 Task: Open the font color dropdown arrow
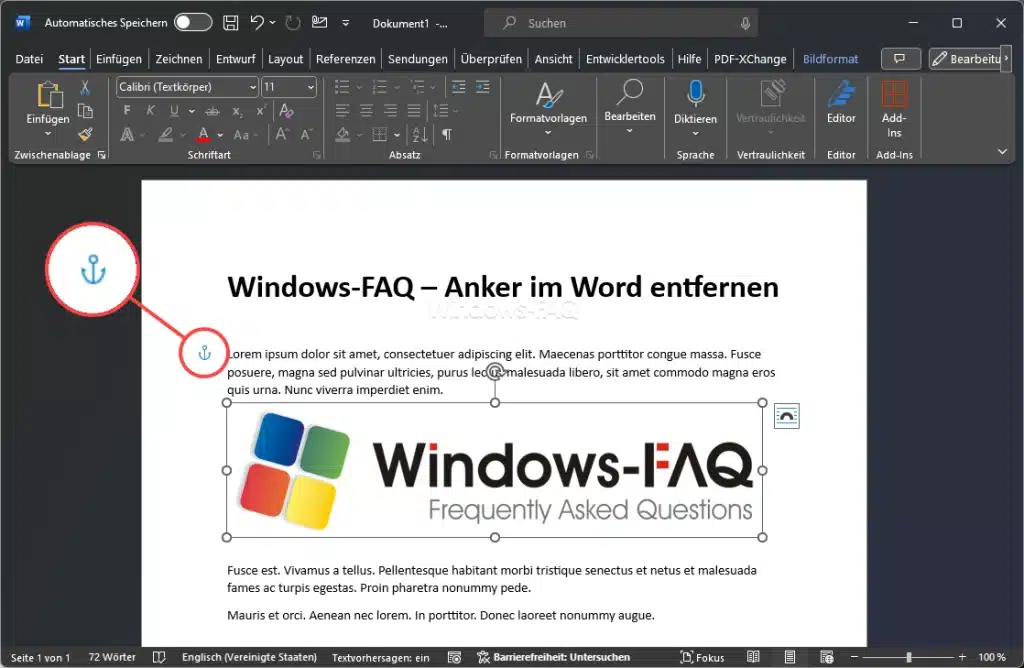pos(220,135)
